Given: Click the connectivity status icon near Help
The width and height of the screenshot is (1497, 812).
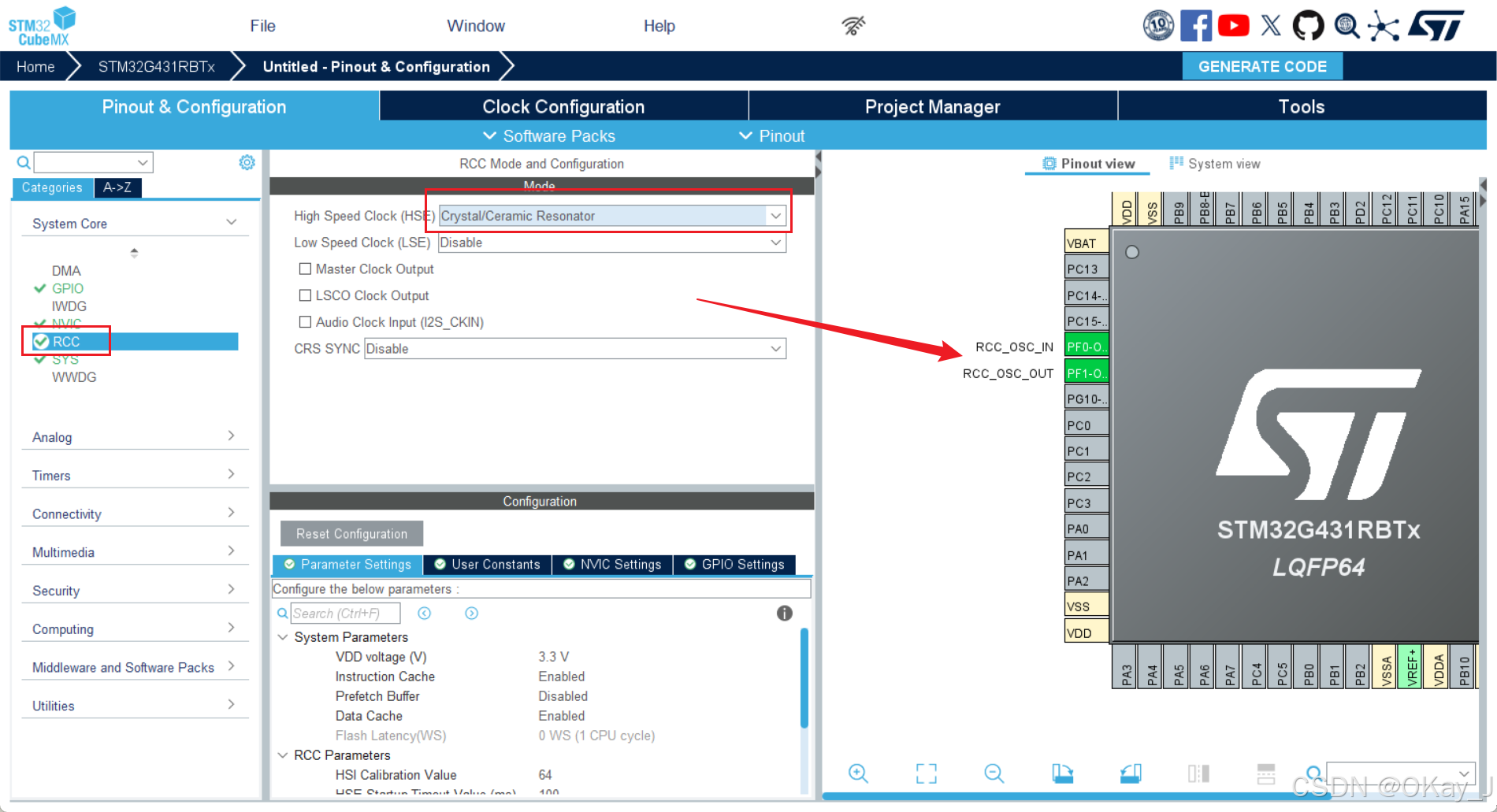Looking at the screenshot, I should pyautogui.click(x=853, y=25).
